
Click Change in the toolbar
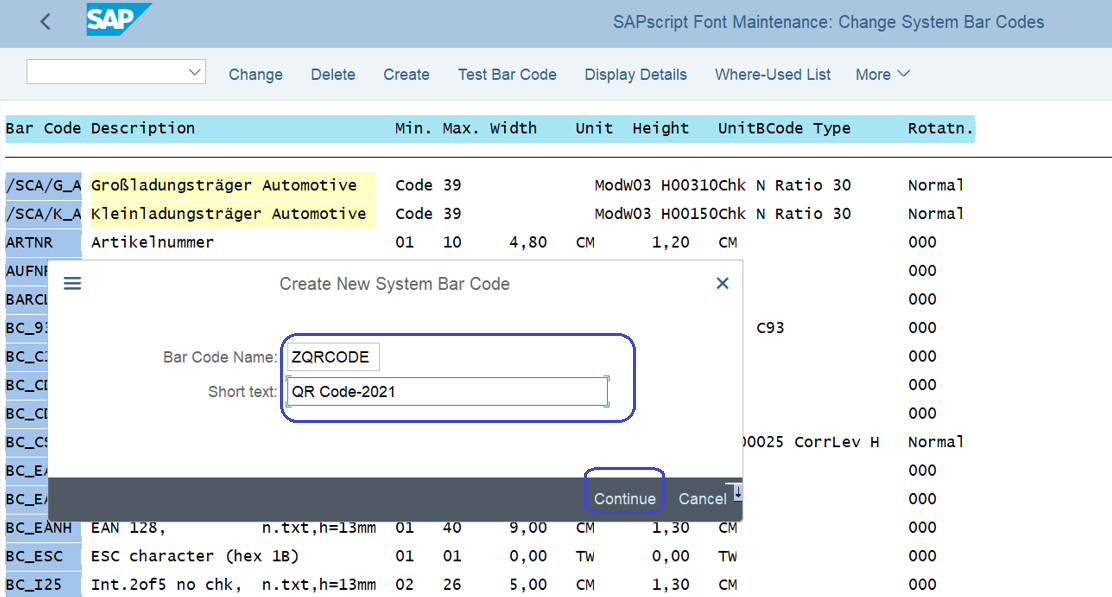255,73
